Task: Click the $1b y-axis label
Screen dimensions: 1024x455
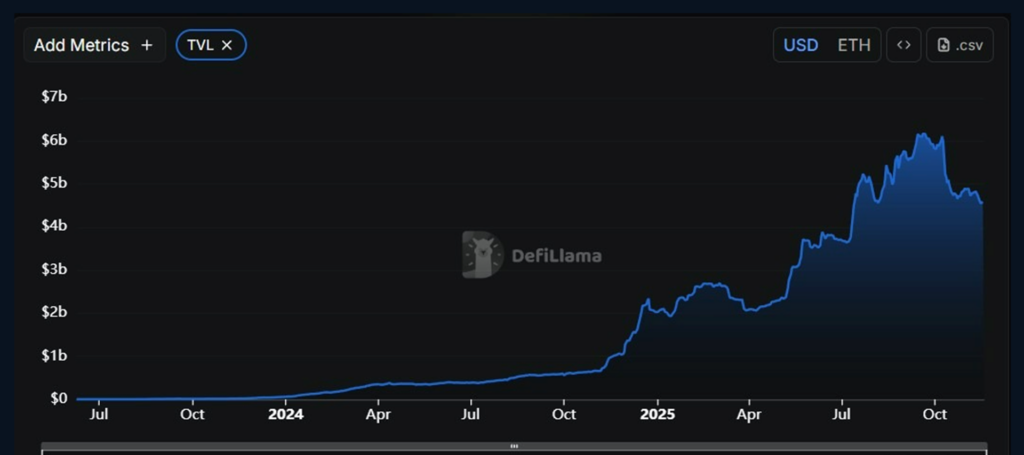Action: click(54, 355)
